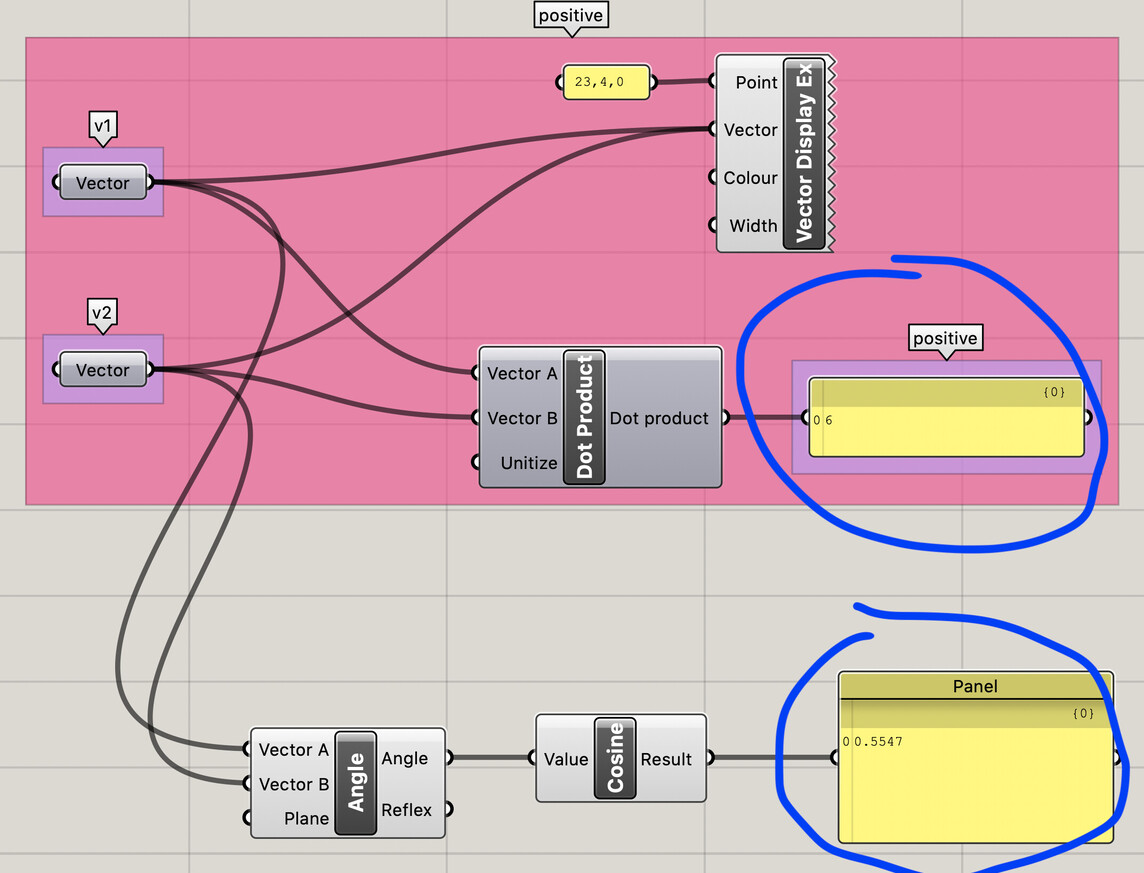1144x873 pixels.
Task: Select the 0.5547 value in the Panel
Action: pyautogui.click(x=878, y=742)
